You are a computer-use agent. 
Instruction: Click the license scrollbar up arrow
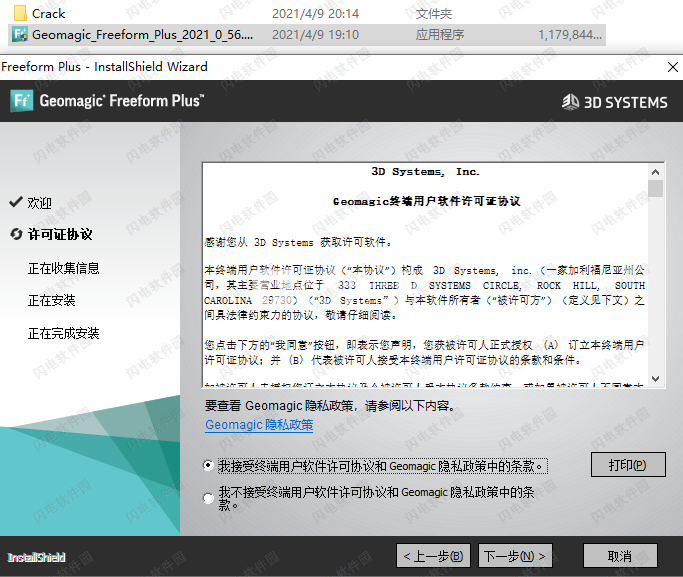pyautogui.click(x=655, y=172)
